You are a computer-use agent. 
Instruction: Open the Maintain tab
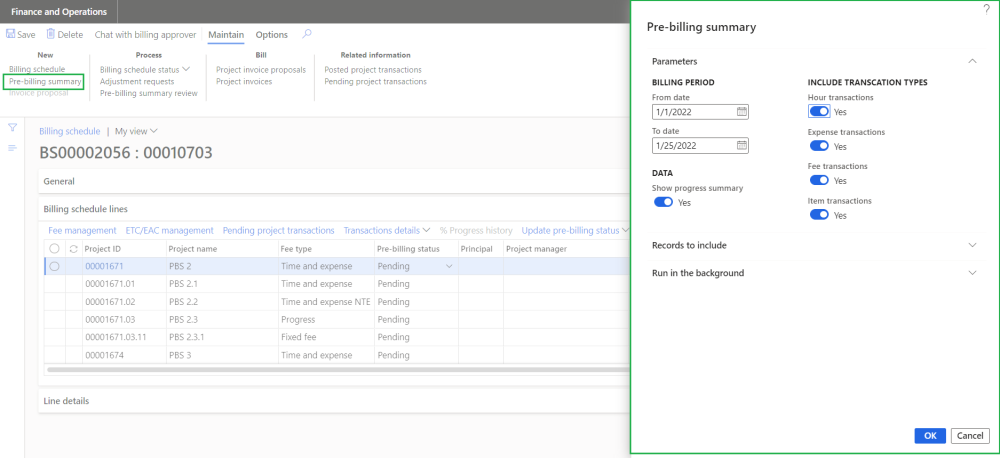pos(225,35)
